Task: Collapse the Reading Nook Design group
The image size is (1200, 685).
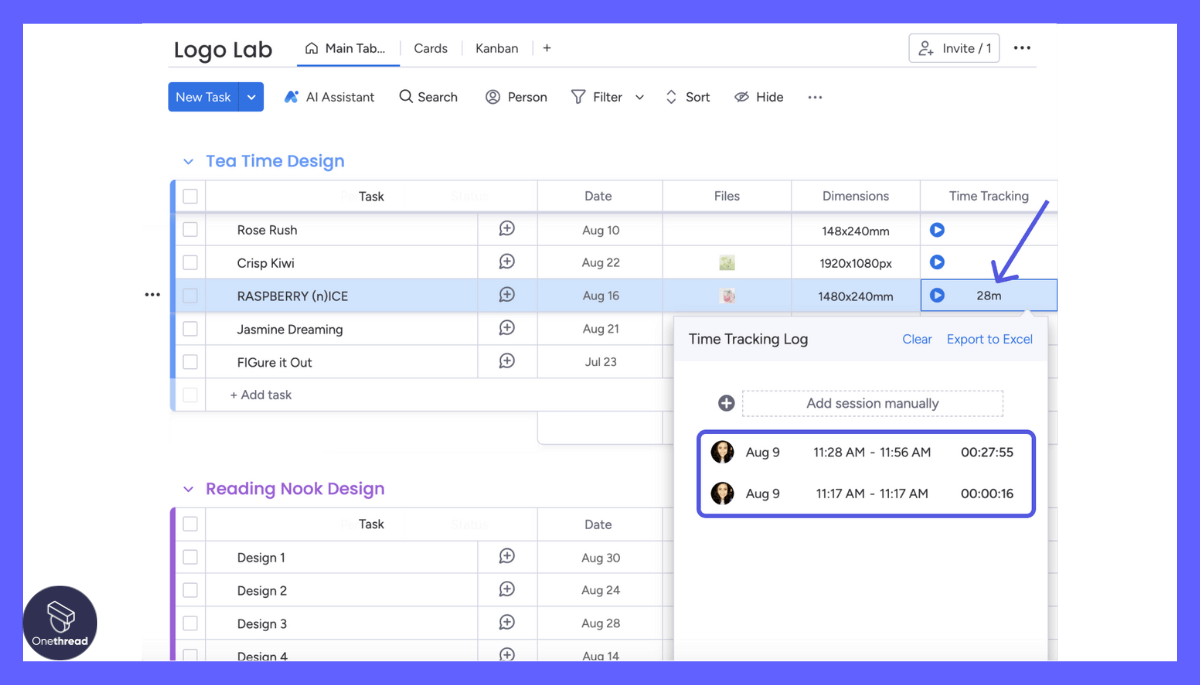Action: coord(188,488)
